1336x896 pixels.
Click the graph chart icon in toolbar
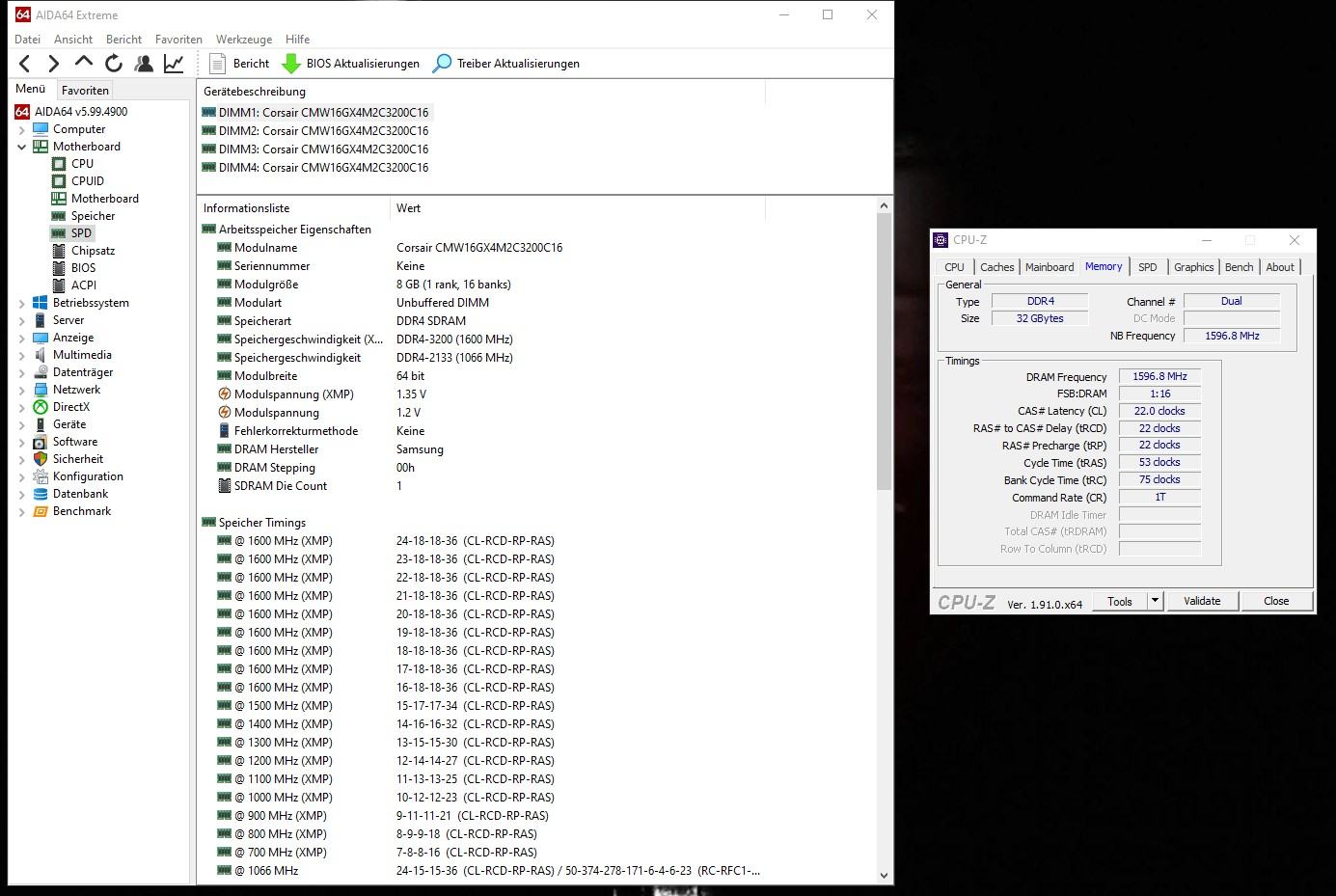point(174,64)
